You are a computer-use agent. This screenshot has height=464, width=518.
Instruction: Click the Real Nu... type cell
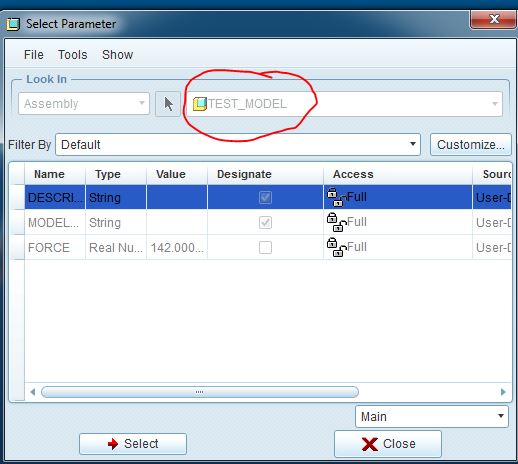click(x=116, y=248)
